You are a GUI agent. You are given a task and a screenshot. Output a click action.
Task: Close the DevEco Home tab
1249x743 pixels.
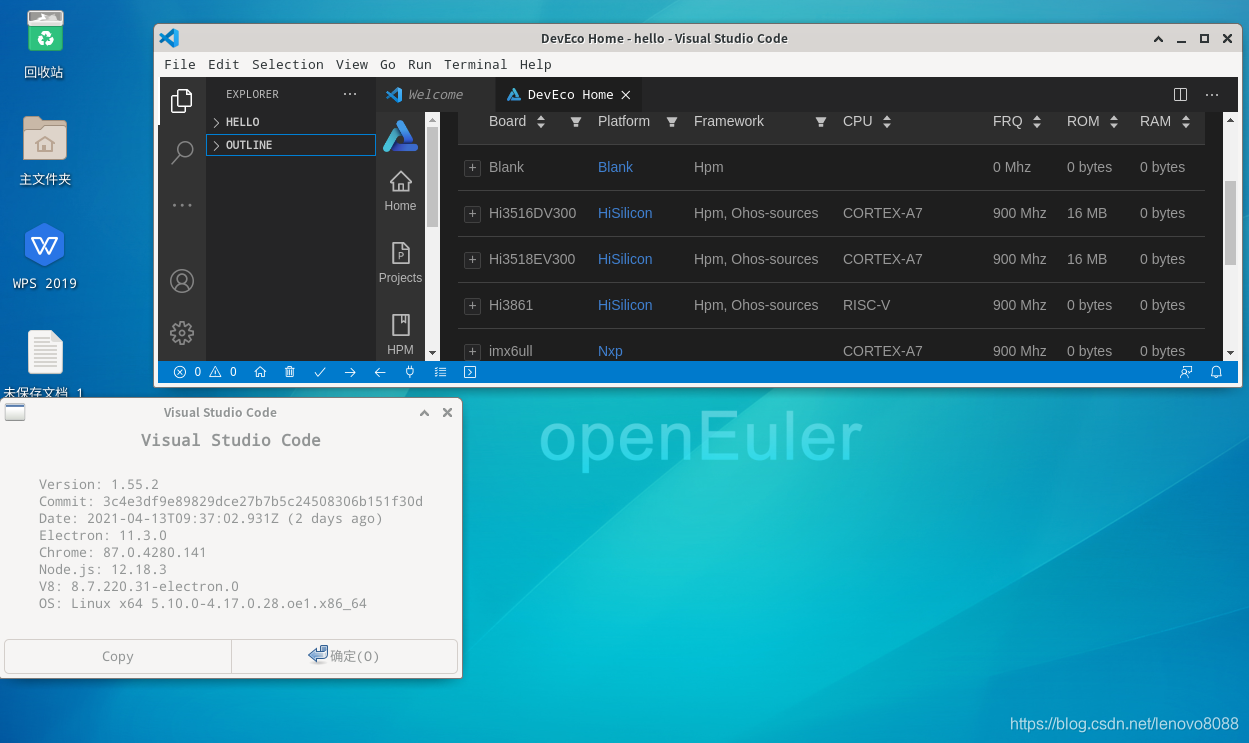pos(626,95)
